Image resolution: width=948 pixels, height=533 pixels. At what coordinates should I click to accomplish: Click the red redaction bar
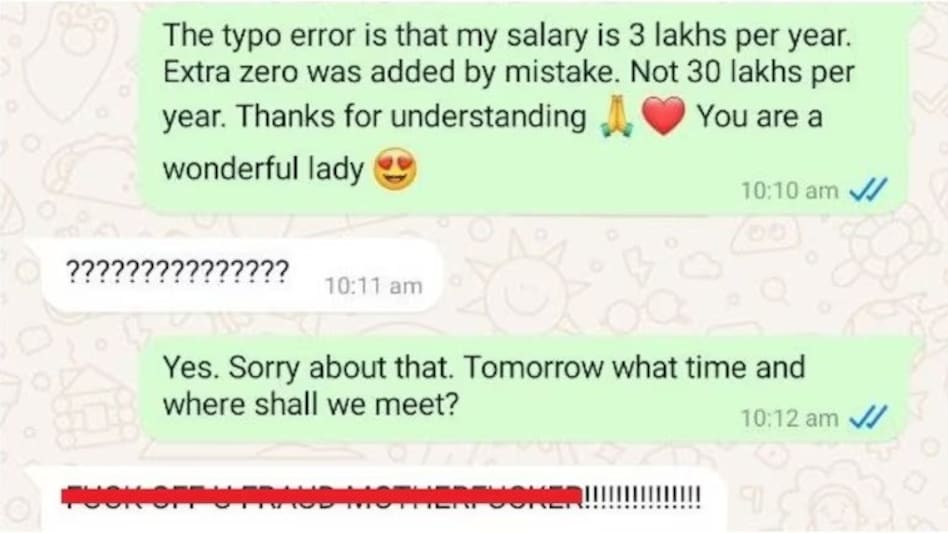pyautogui.click(x=323, y=496)
